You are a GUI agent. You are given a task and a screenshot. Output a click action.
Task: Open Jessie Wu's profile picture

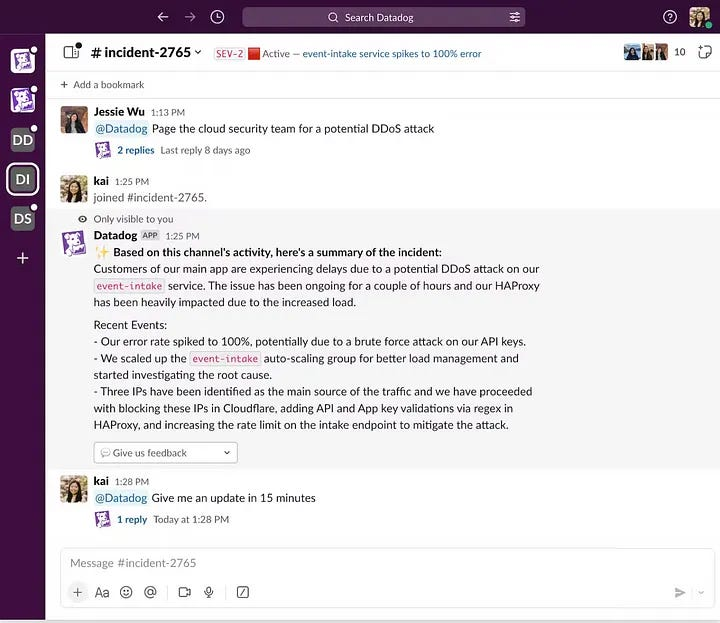click(x=74, y=119)
